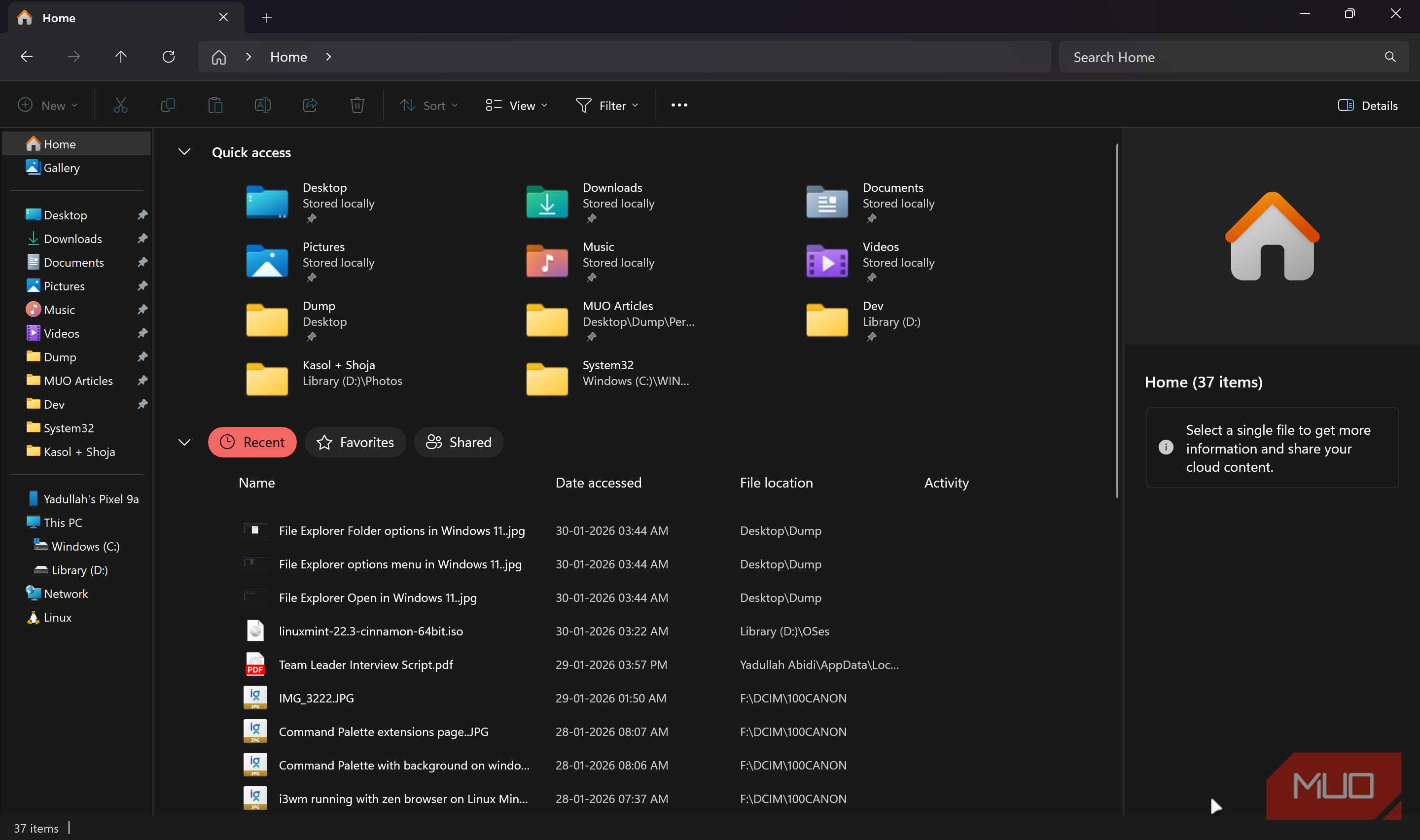The height and width of the screenshot is (840, 1420).
Task: Open the View dropdown
Action: 516,105
